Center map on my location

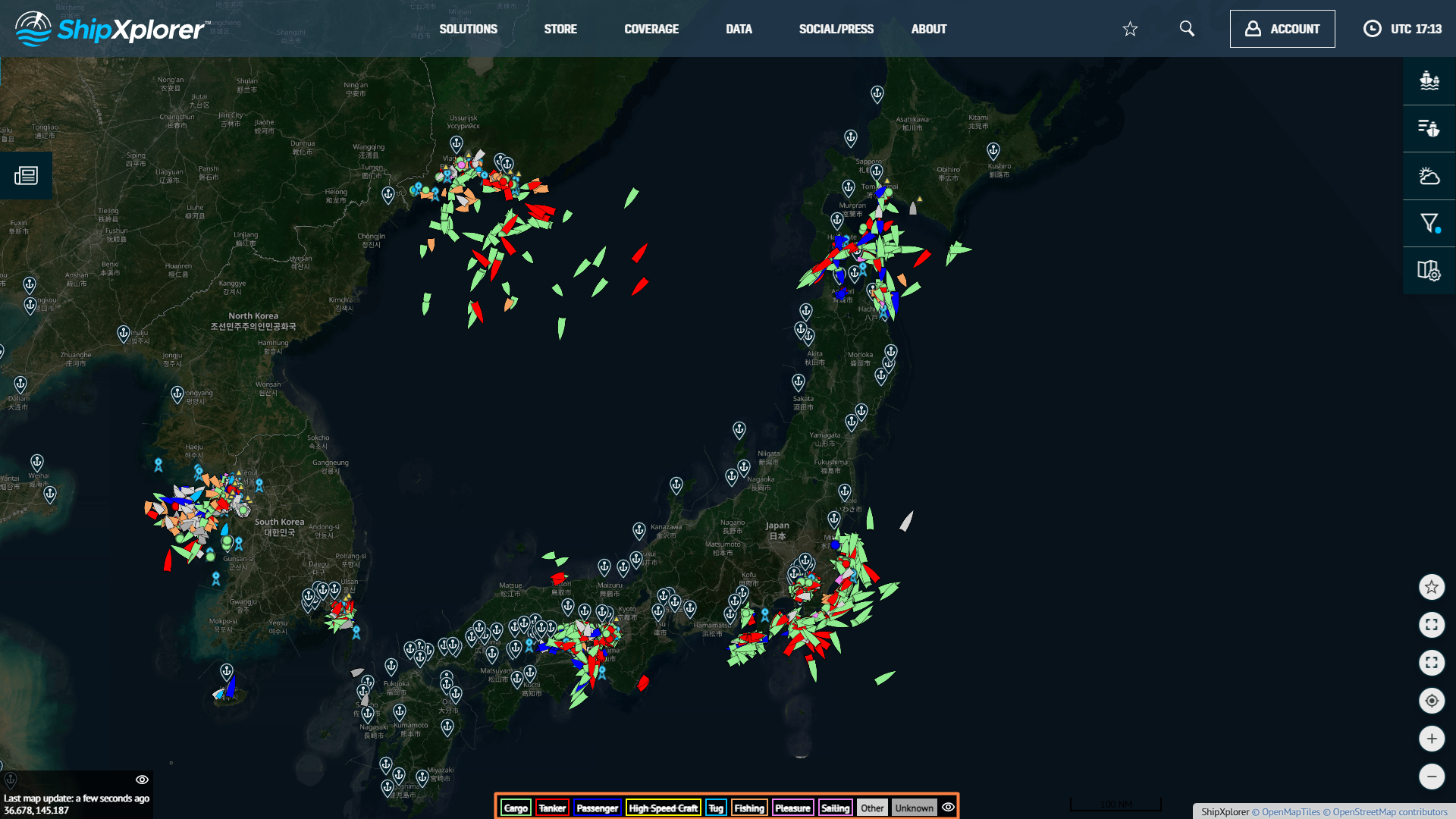pyautogui.click(x=1432, y=701)
